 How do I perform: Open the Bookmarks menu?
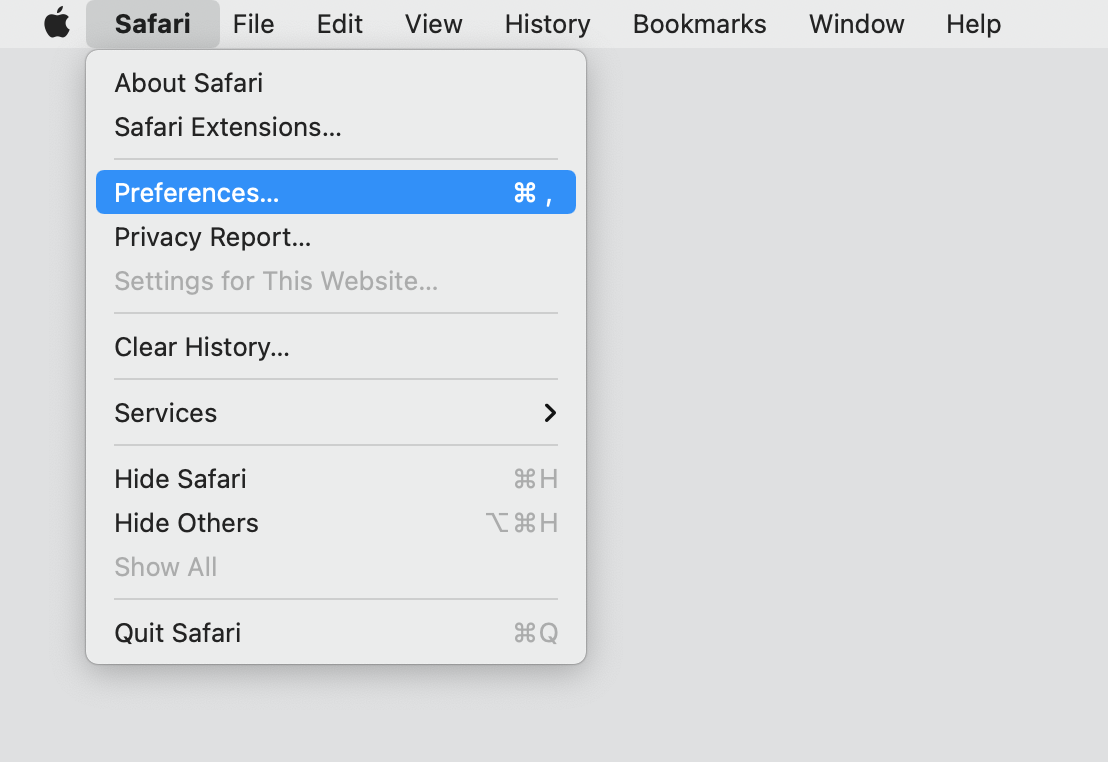pos(699,24)
